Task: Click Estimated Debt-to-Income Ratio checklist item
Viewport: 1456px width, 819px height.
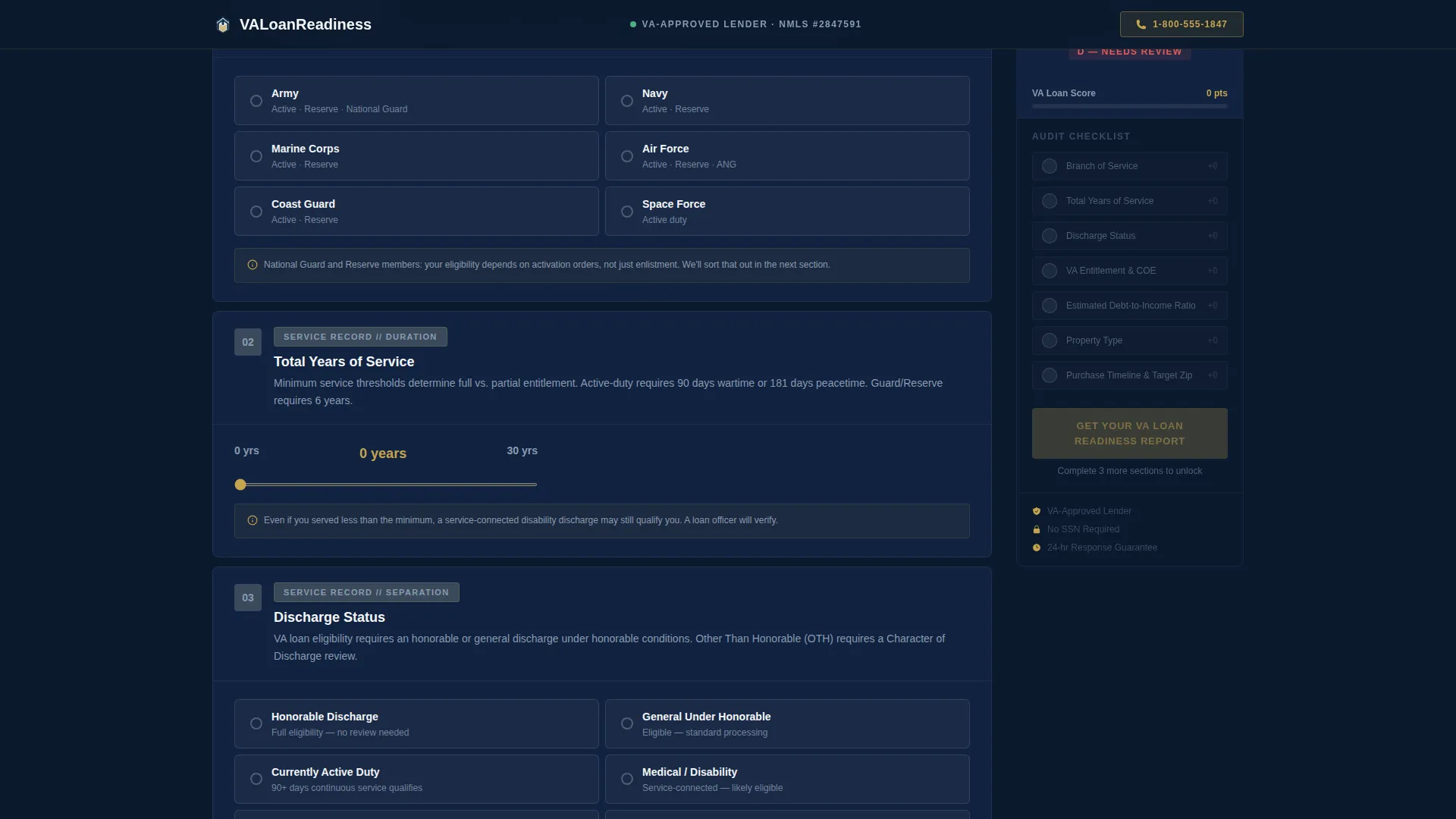Action: pos(1129,306)
